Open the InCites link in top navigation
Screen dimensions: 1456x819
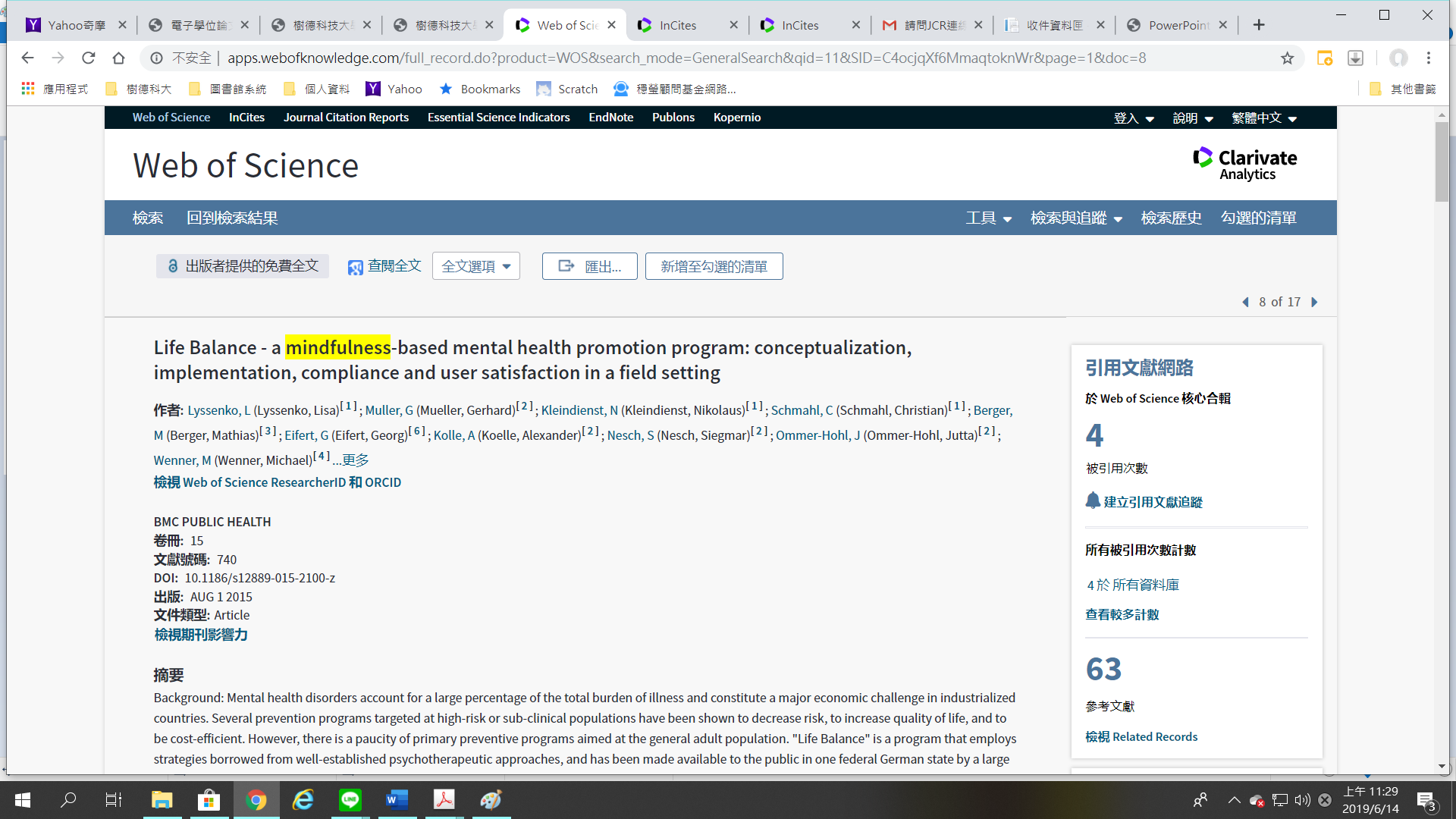[246, 118]
